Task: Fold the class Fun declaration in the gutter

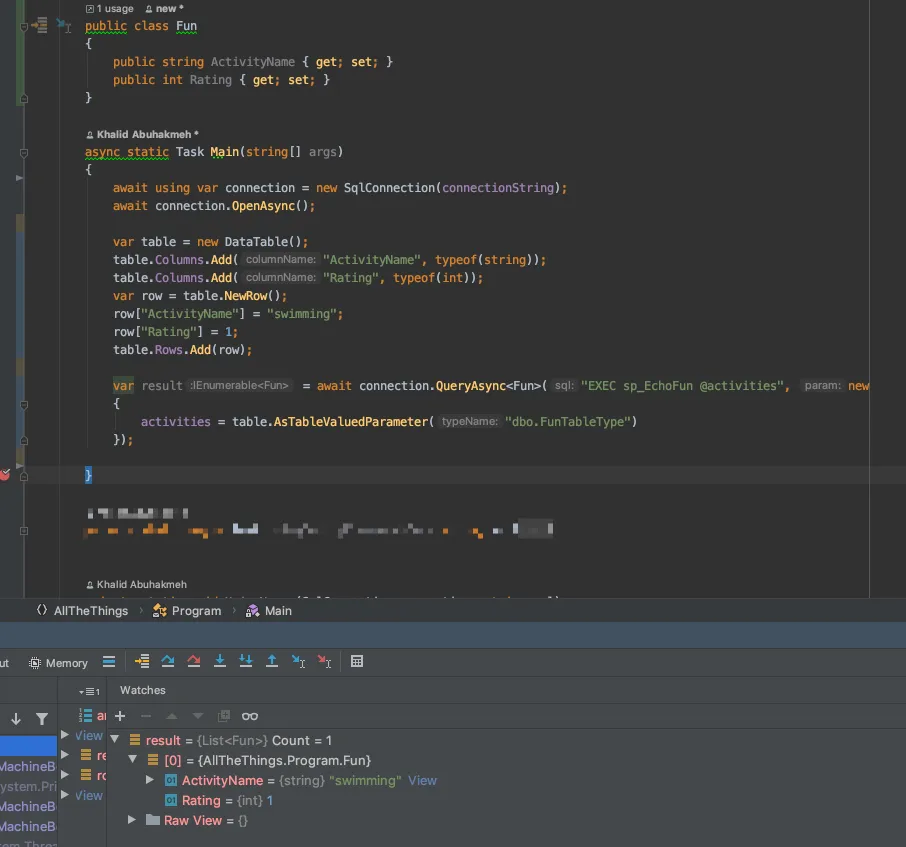Action: coord(24,27)
